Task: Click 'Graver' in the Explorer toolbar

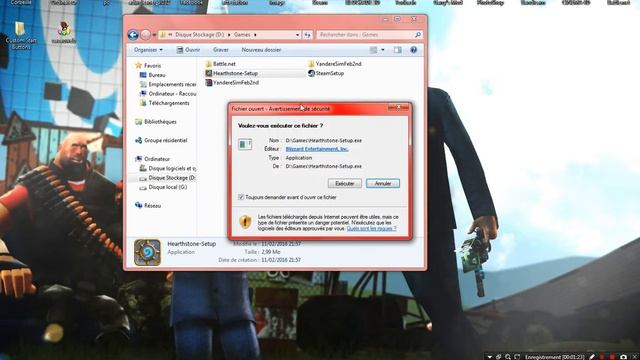Action: pos(221,50)
